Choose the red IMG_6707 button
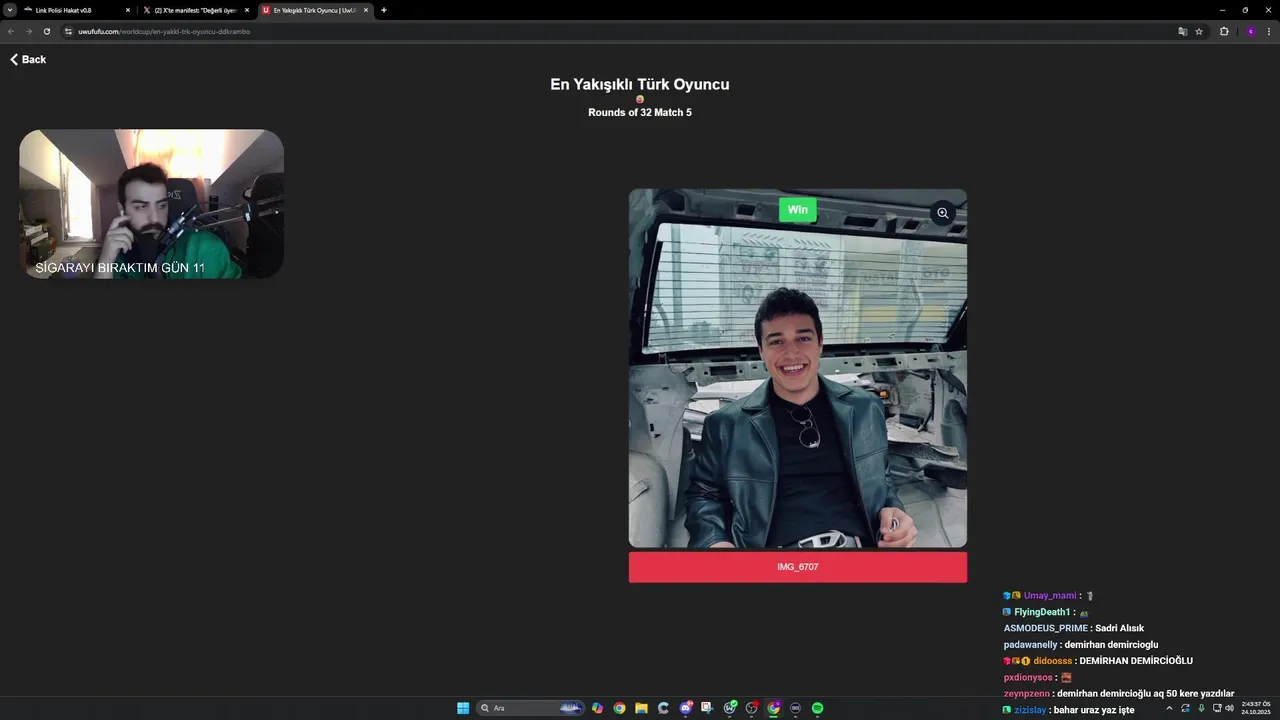This screenshot has width=1280, height=720. coord(797,567)
